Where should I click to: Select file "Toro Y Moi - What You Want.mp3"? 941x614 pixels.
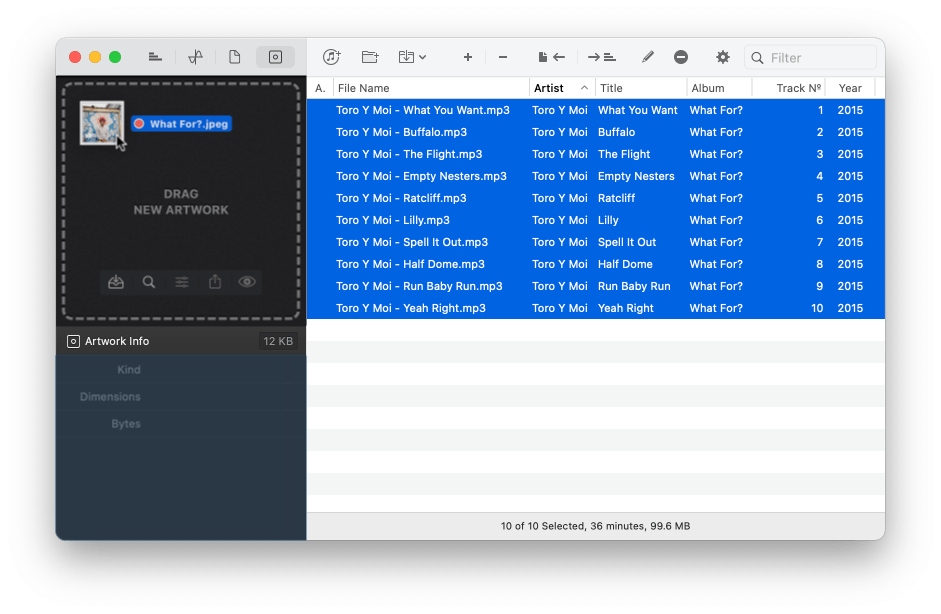click(x=422, y=110)
